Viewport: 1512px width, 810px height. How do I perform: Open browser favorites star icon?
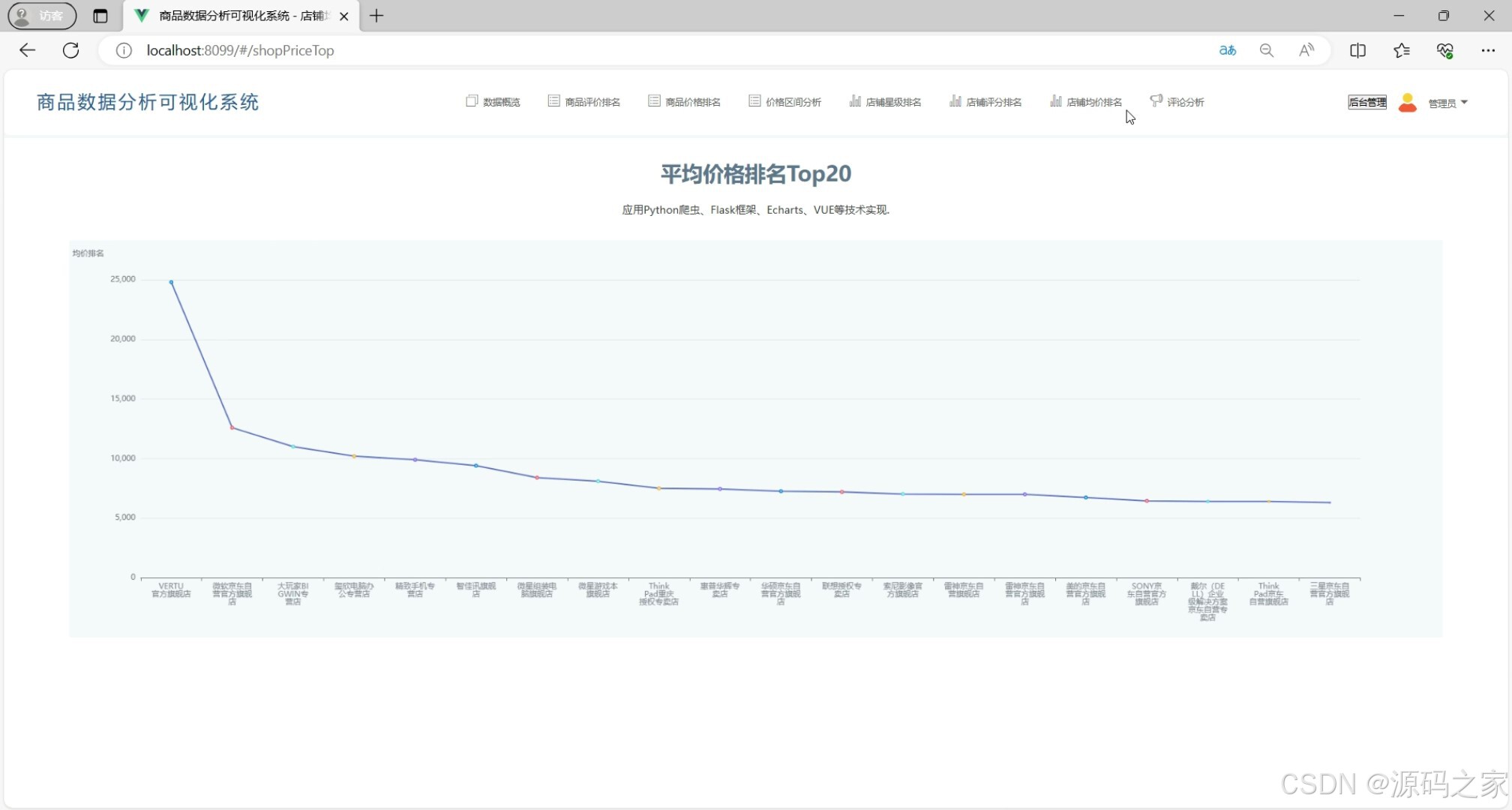1401,50
